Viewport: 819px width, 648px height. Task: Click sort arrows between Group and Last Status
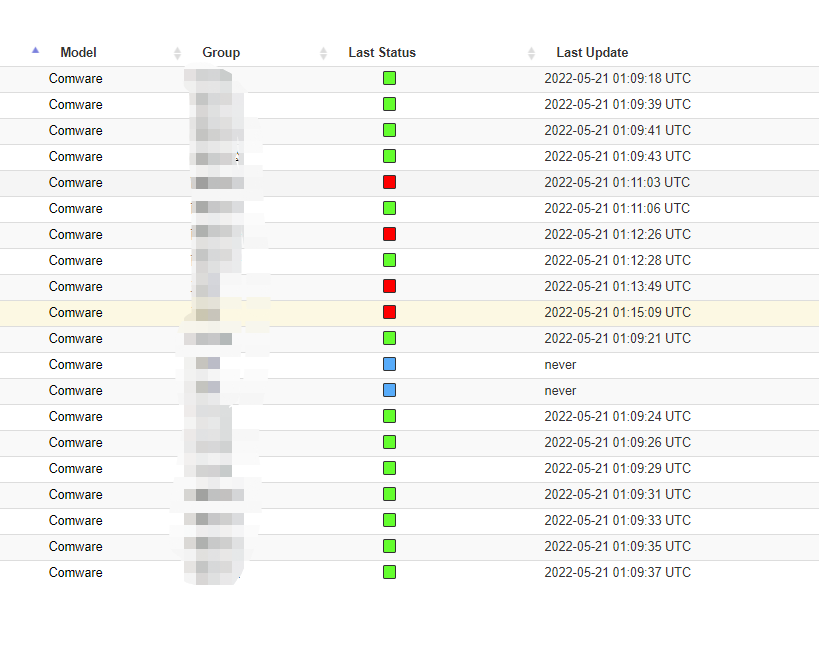point(323,53)
